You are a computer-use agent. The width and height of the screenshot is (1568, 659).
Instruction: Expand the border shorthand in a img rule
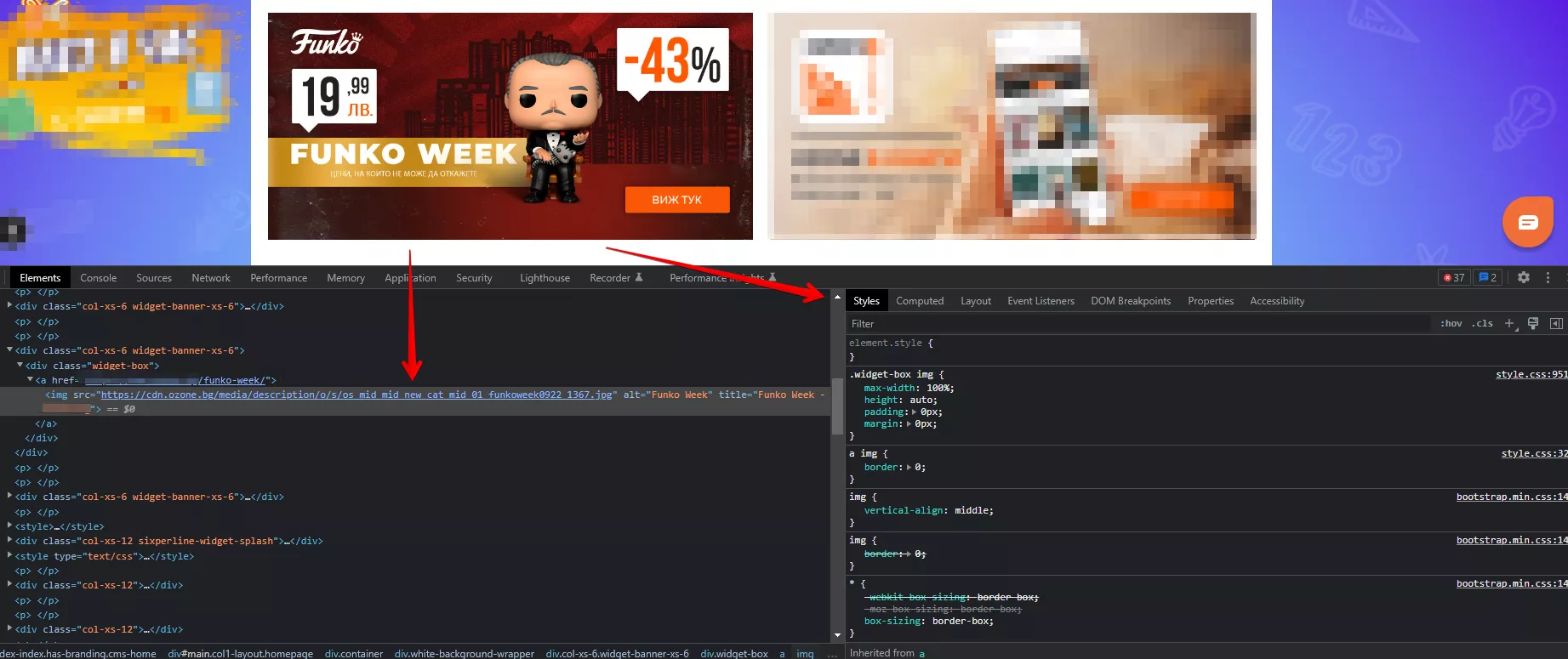coord(909,467)
